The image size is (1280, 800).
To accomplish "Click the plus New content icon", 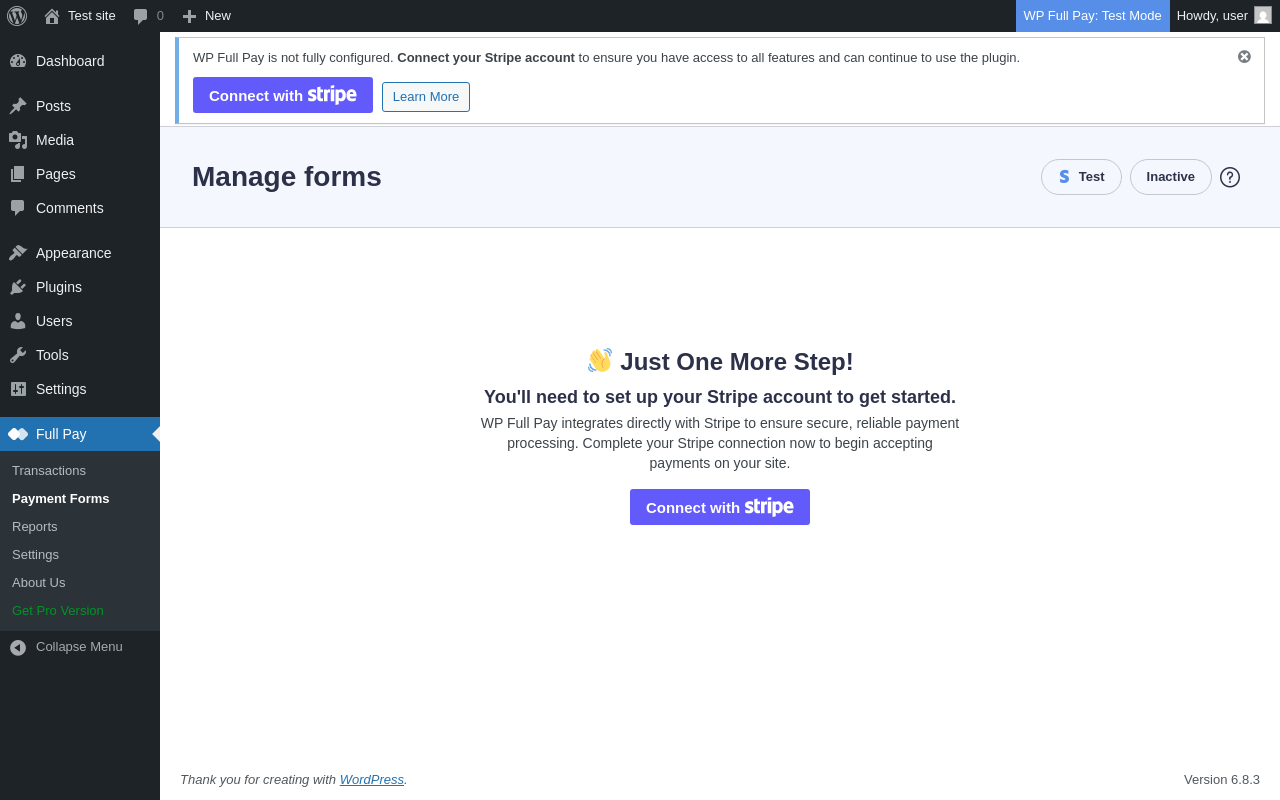I will tap(189, 16).
